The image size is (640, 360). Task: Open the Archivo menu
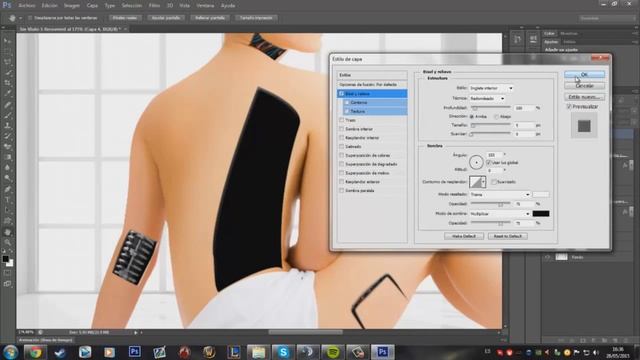[x=27, y=6]
